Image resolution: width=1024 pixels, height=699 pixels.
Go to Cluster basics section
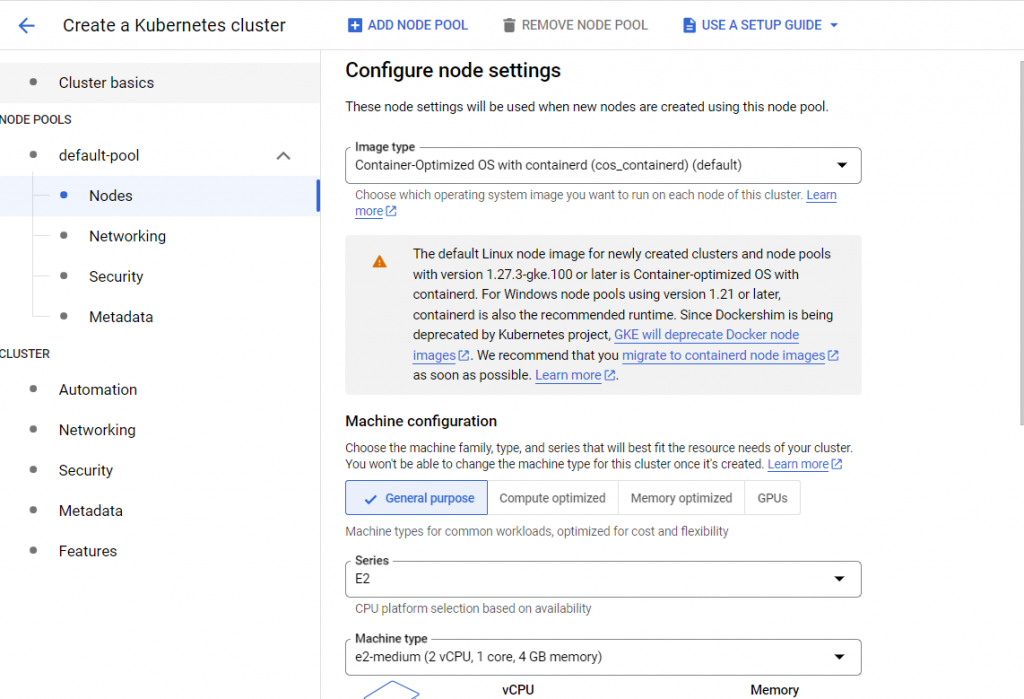point(106,83)
